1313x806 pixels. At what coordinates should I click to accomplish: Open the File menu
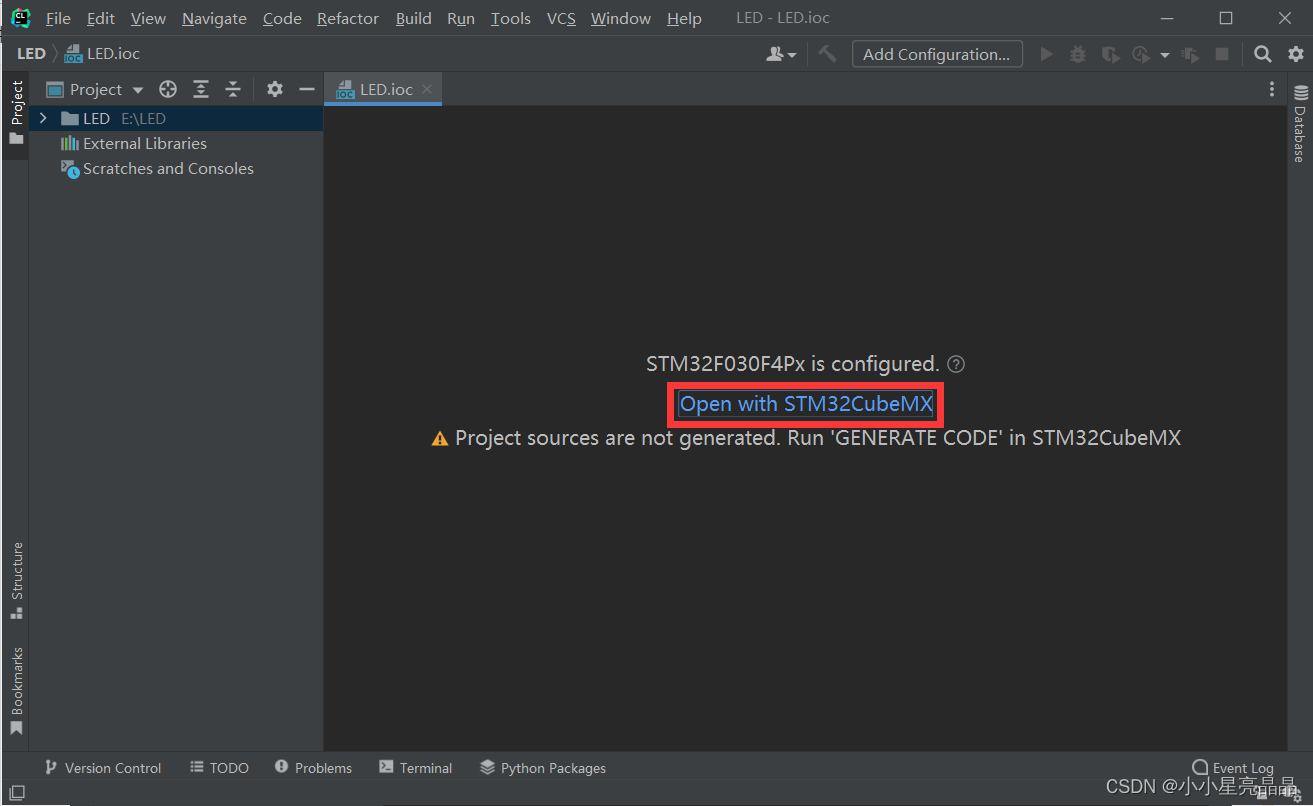58,18
